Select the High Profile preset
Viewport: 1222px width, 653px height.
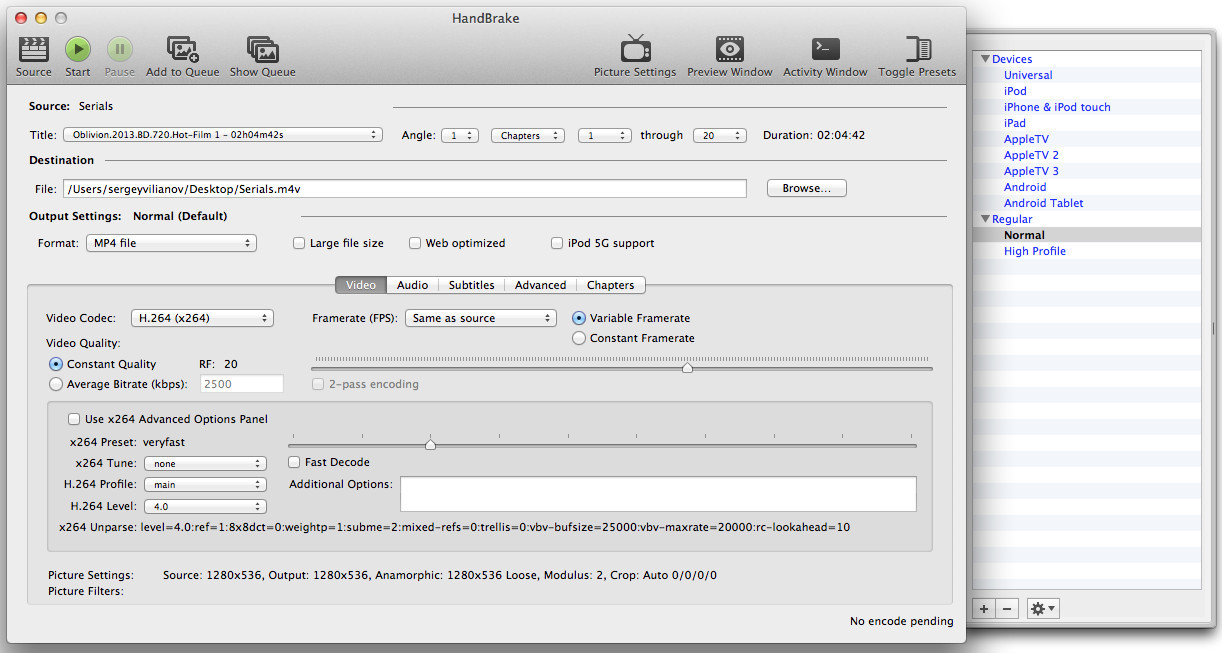tap(1034, 251)
